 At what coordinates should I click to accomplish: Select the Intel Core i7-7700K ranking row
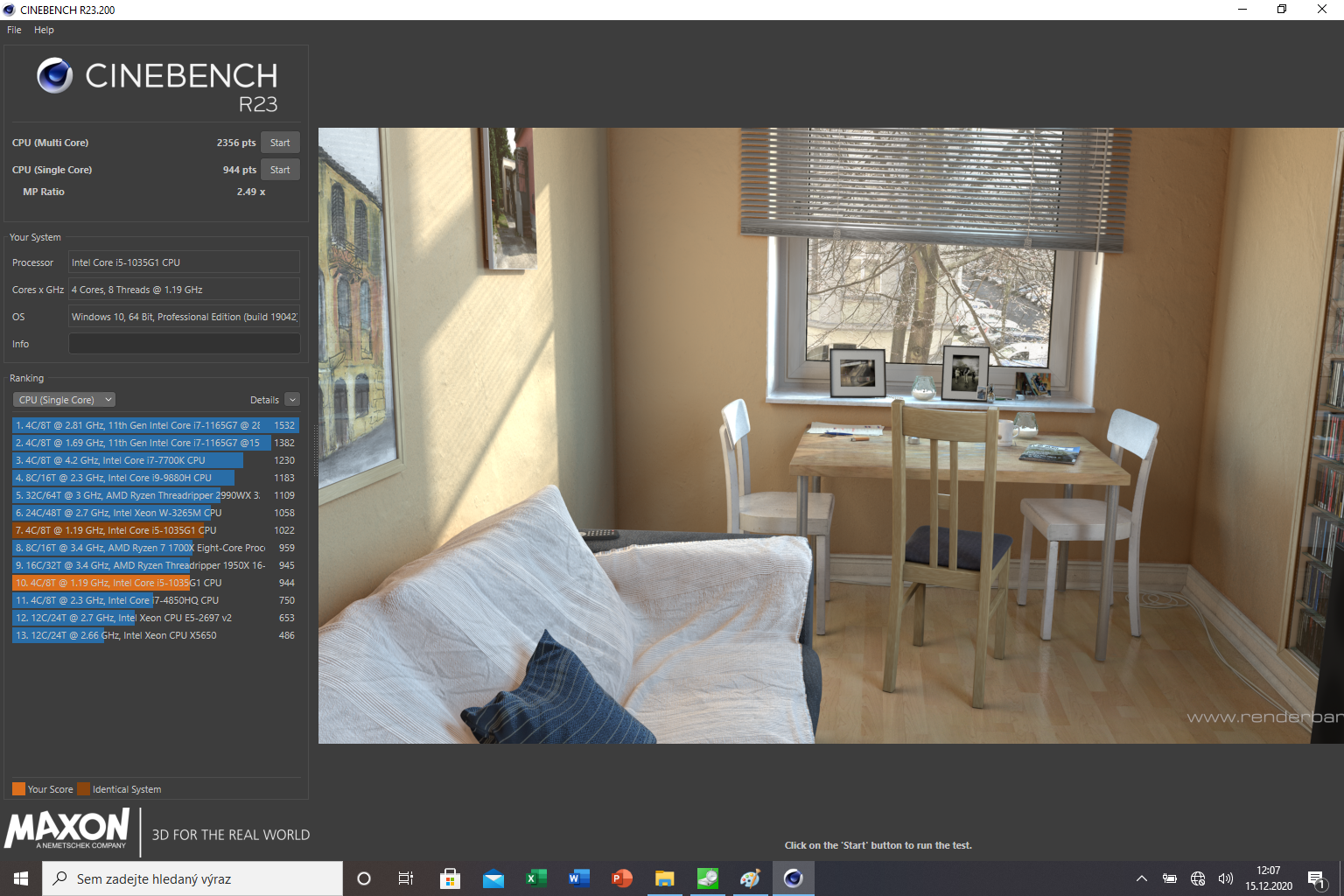156,460
